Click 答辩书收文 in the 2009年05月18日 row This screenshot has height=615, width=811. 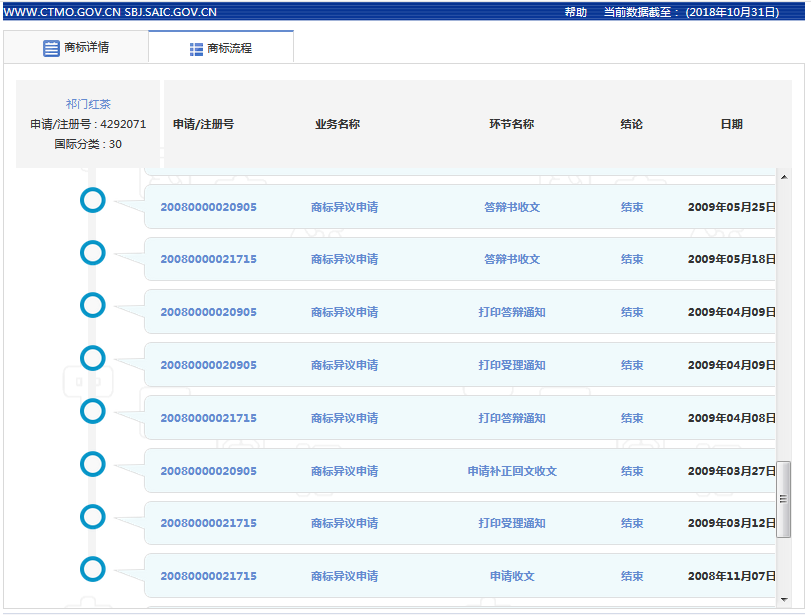(512, 259)
